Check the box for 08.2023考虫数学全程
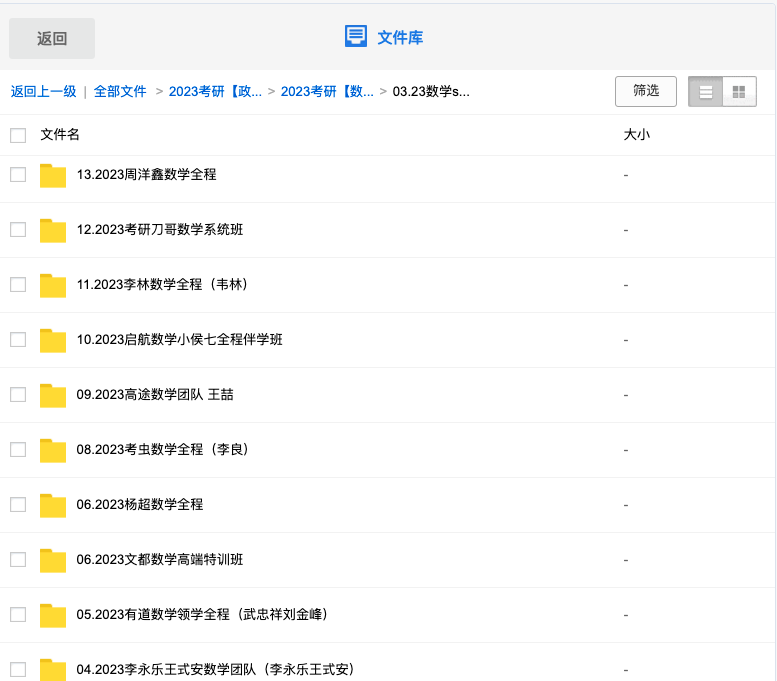Image resolution: width=777 pixels, height=681 pixels. pos(18,450)
